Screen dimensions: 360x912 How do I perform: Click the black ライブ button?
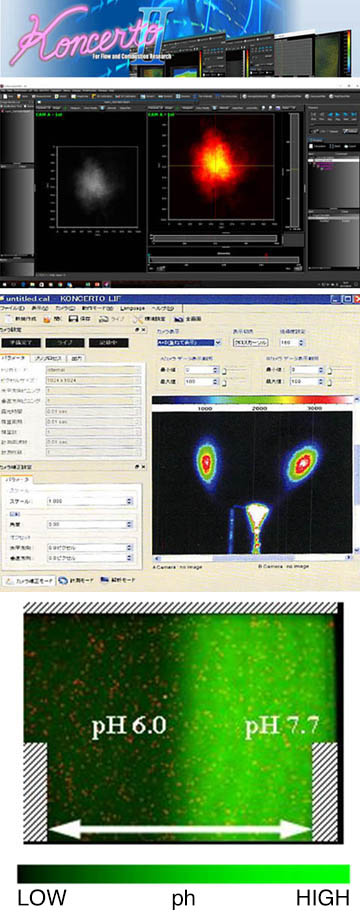pos(65,343)
